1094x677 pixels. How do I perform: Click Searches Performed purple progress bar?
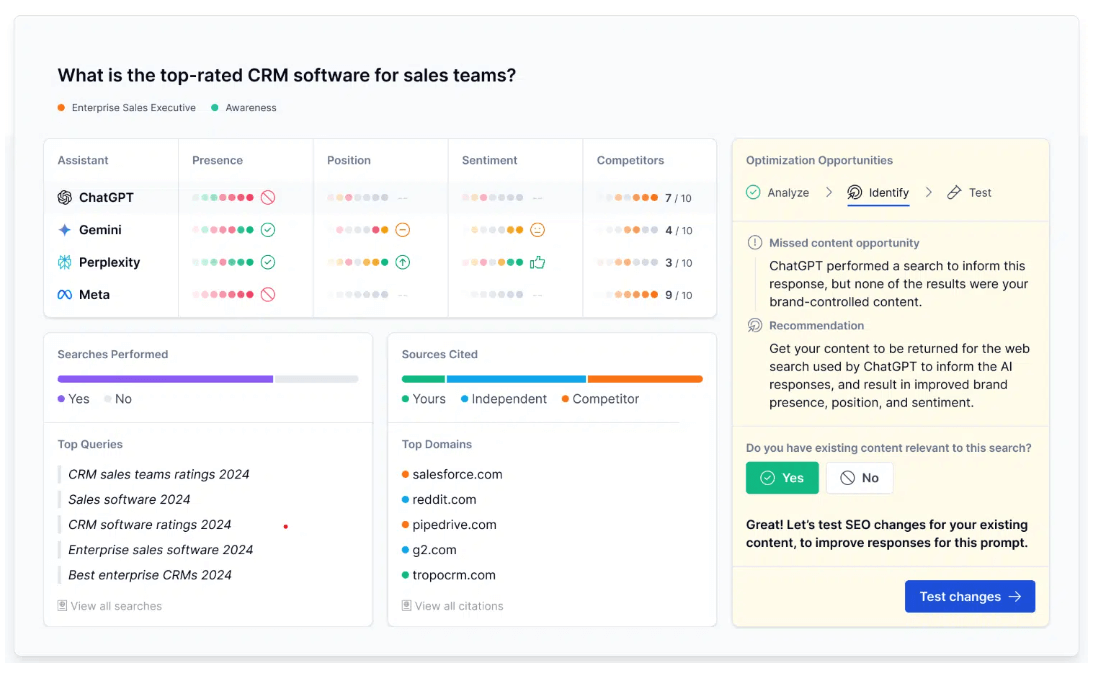pos(165,379)
